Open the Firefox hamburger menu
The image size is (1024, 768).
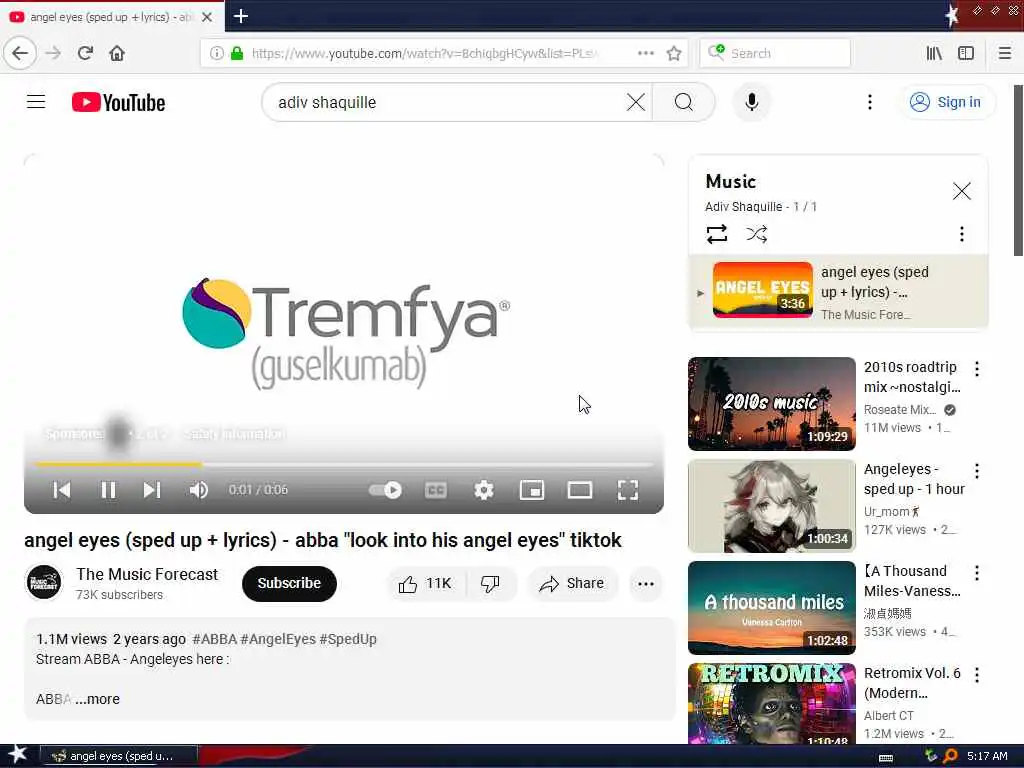click(1004, 53)
